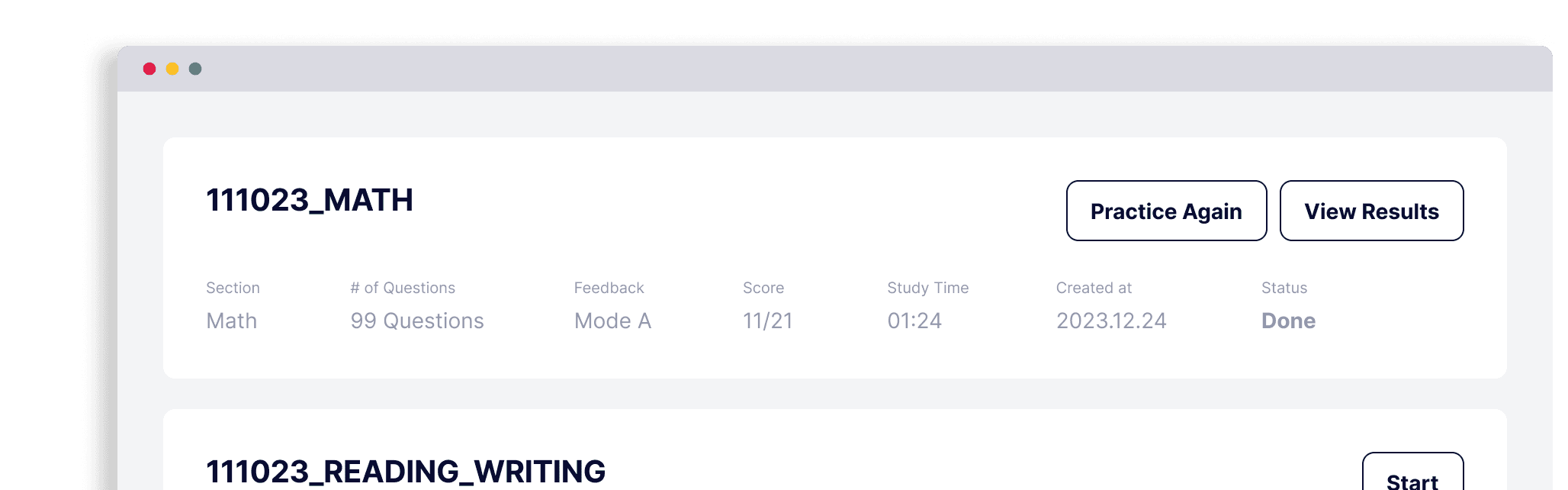Click the Practice Again button
Screen dimensions: 1568x490
[1166, 211]
